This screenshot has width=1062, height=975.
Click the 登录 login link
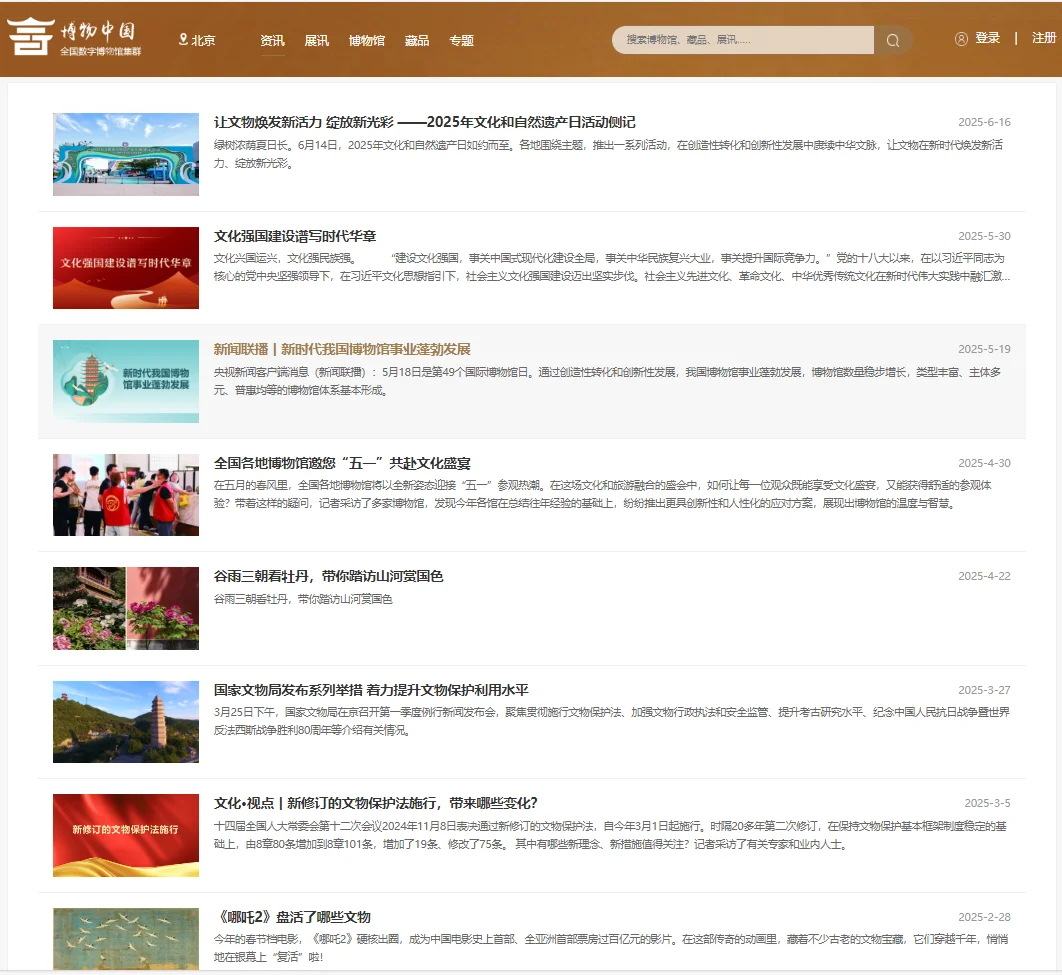[987, 39]
